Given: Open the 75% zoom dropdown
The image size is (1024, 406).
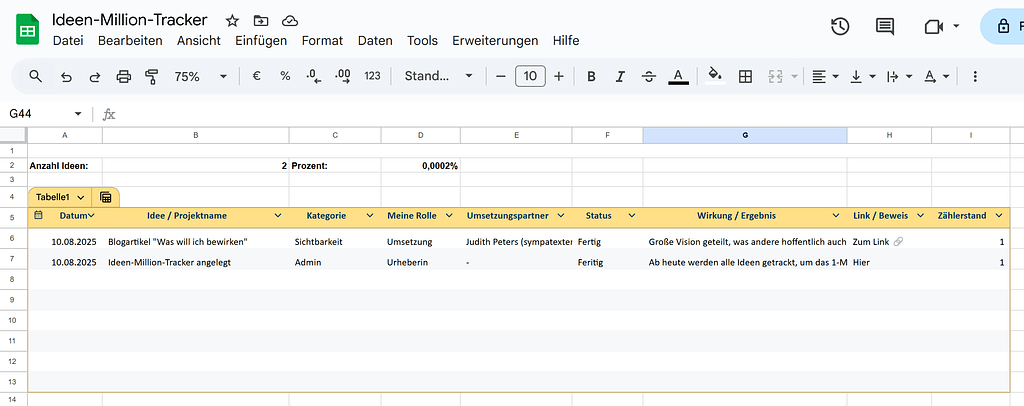Looking at the screenshot, I should tap(200, 76).
